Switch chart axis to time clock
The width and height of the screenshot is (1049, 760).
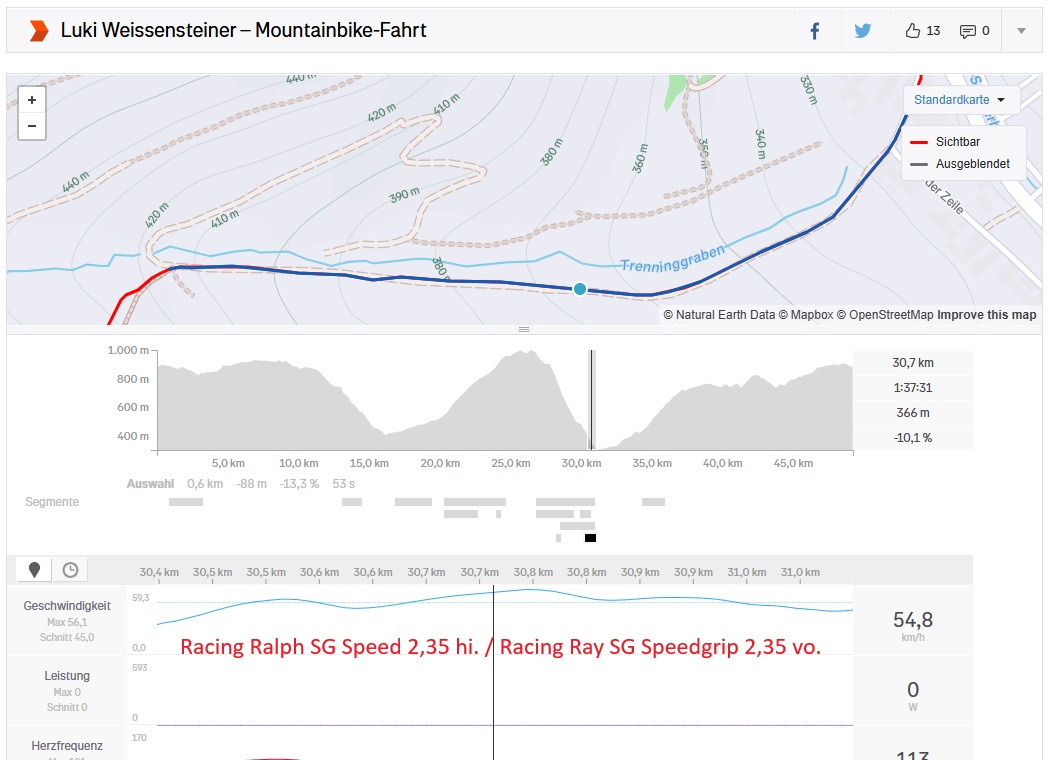(x=70, y=570)
